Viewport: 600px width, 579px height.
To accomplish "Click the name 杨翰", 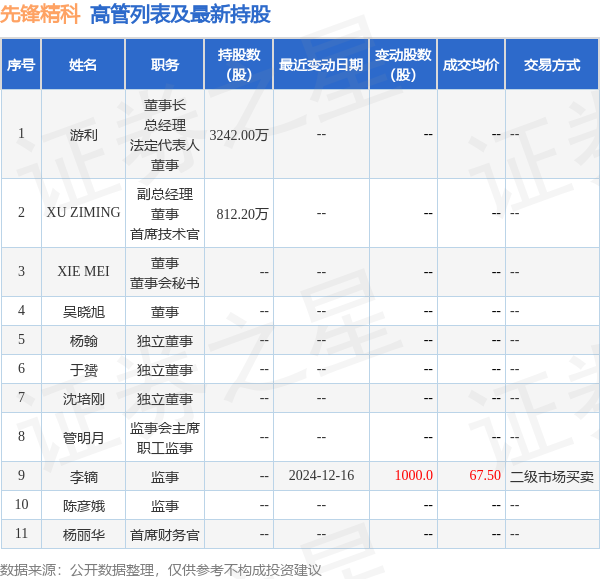I will 83,341.
